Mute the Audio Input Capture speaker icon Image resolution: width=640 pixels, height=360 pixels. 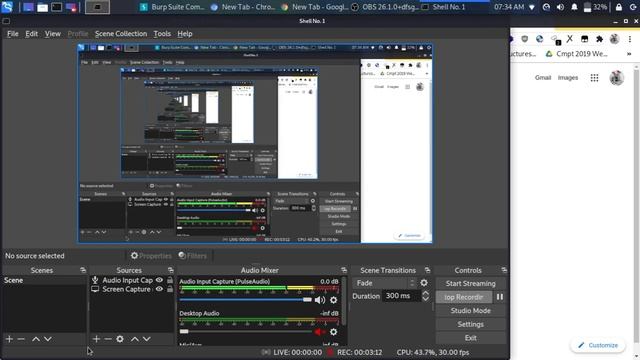coord(320,300)
